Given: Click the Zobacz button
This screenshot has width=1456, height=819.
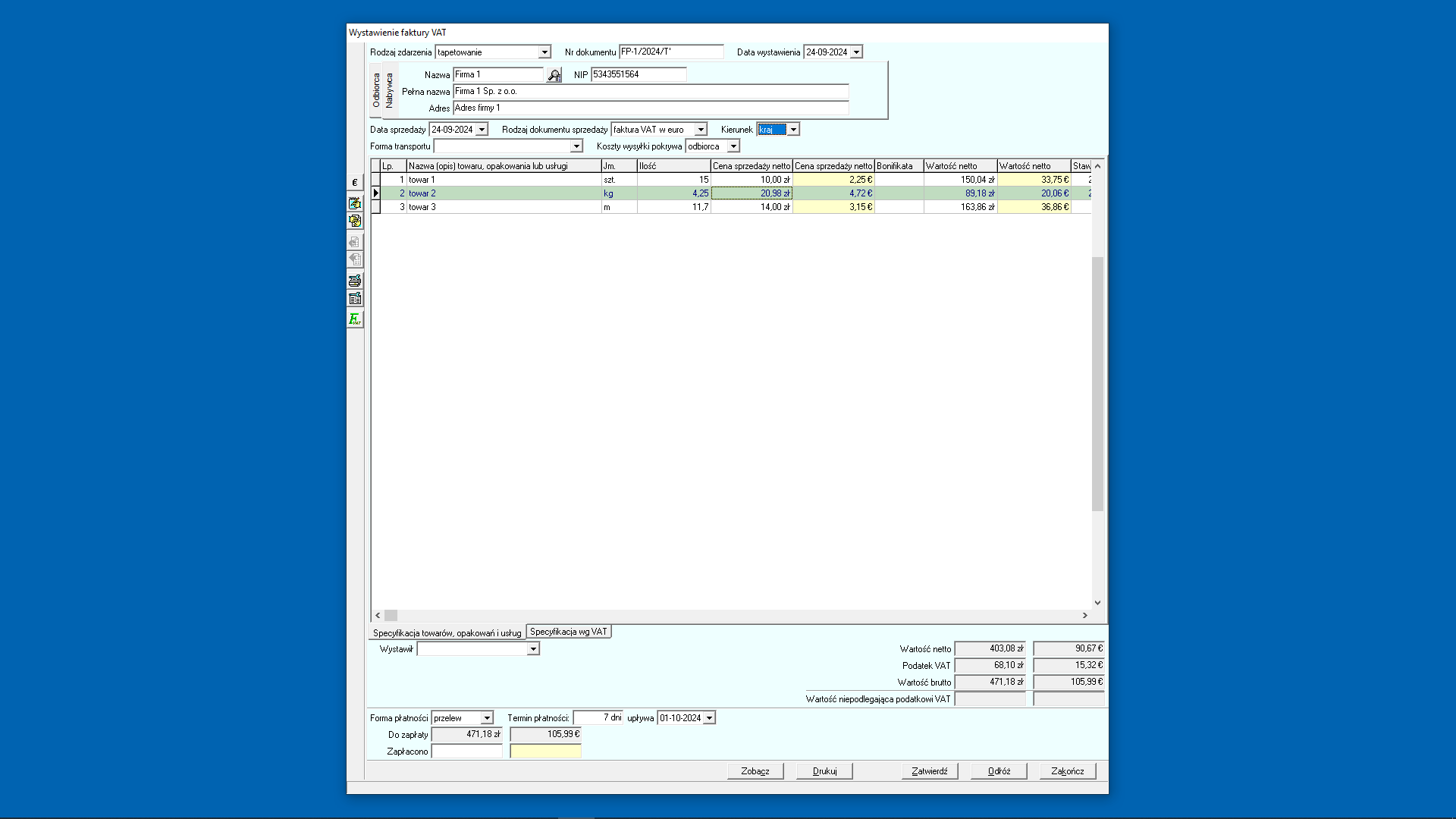Looking at the screenshot, I should tap(755, 771).
